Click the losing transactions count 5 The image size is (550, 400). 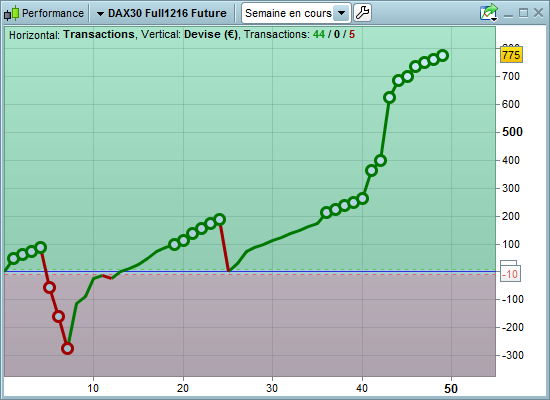coord(352,34)
